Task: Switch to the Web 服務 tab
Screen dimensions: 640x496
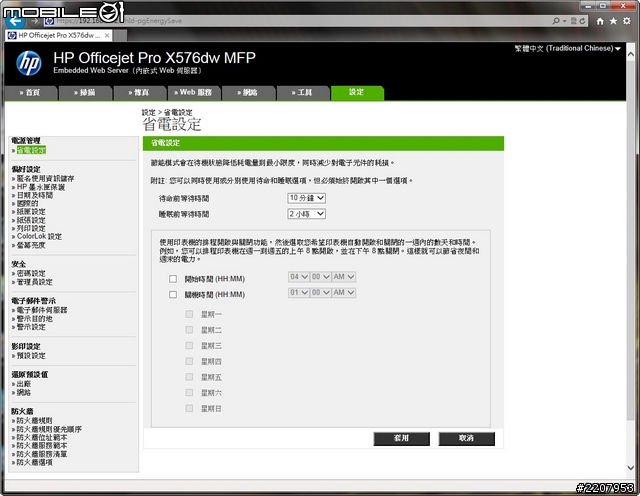Action: click(194, 93)
